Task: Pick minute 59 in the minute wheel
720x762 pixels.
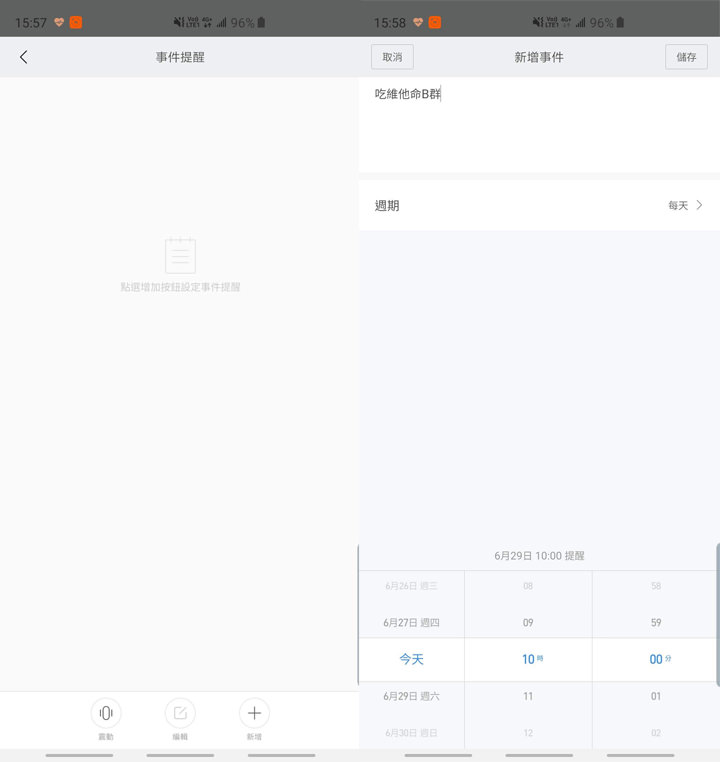Action: click(655, 622)
